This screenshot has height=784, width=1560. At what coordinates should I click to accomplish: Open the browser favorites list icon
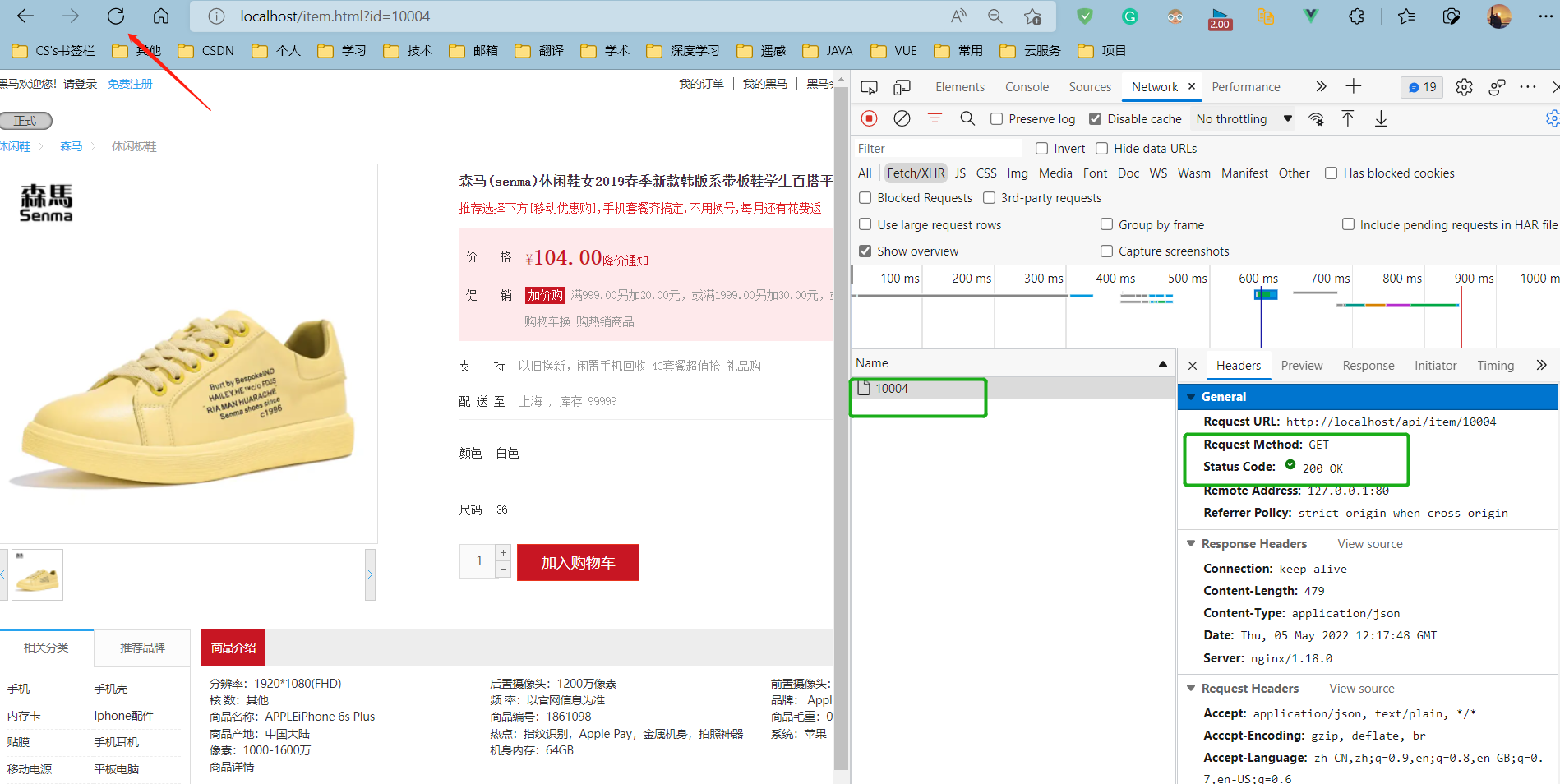(1406, 16)
